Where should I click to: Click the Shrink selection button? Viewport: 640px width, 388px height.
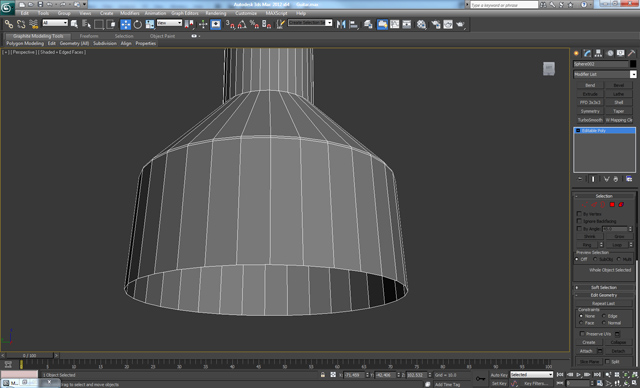point(589,236)
